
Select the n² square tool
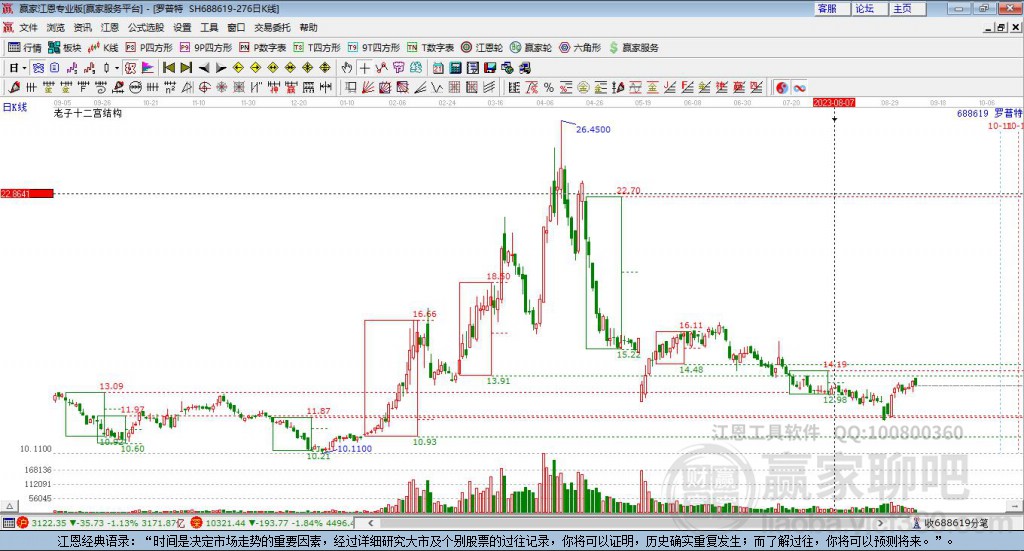[170, 87]
